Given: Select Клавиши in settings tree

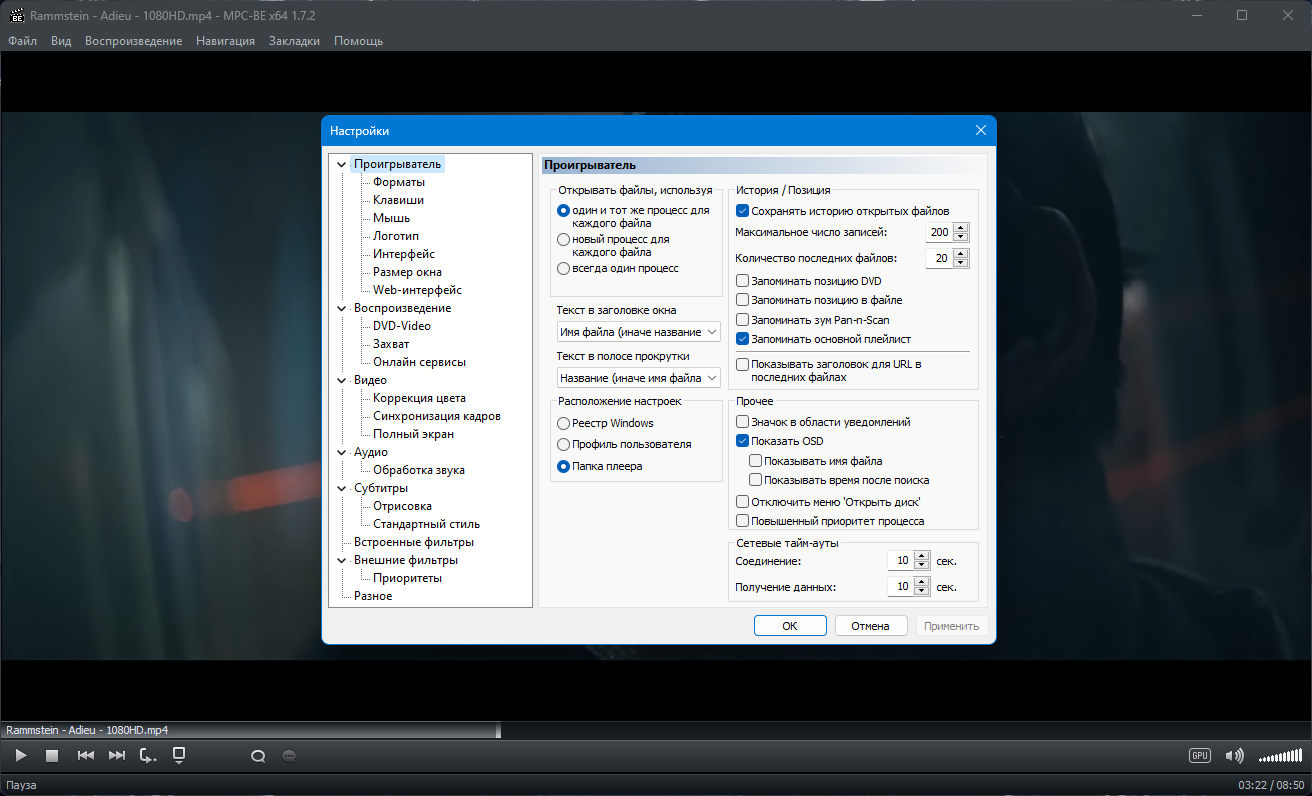Looking at the screenshot, I should 398,200.
